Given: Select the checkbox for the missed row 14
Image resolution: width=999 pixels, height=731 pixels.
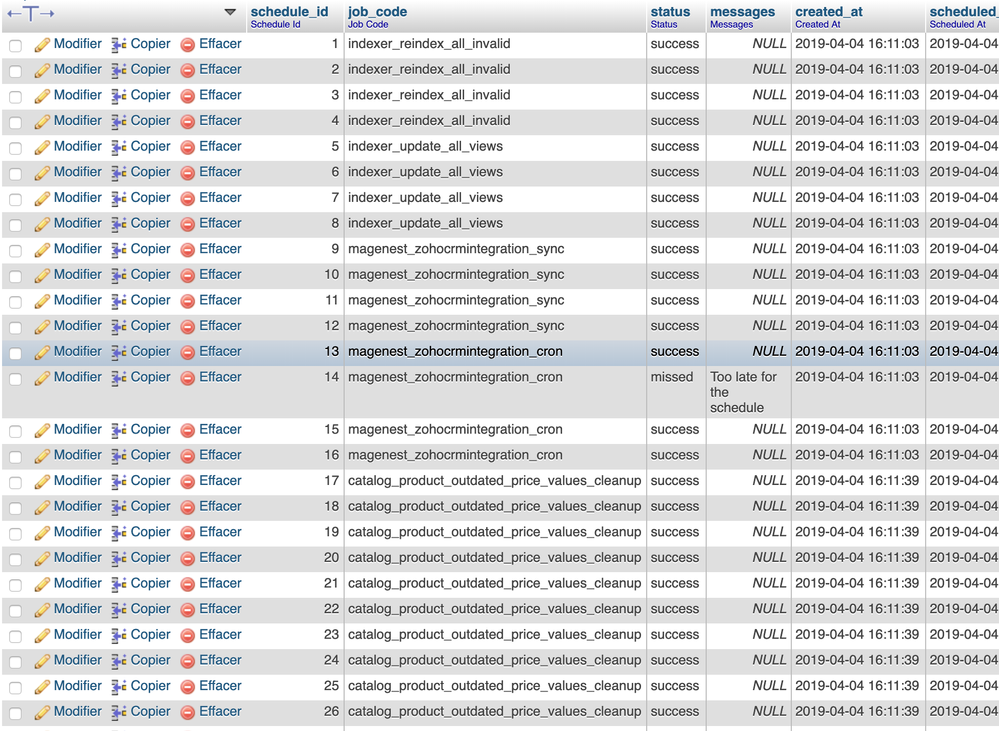Looking at the screenshot, I should click(15, 378).
